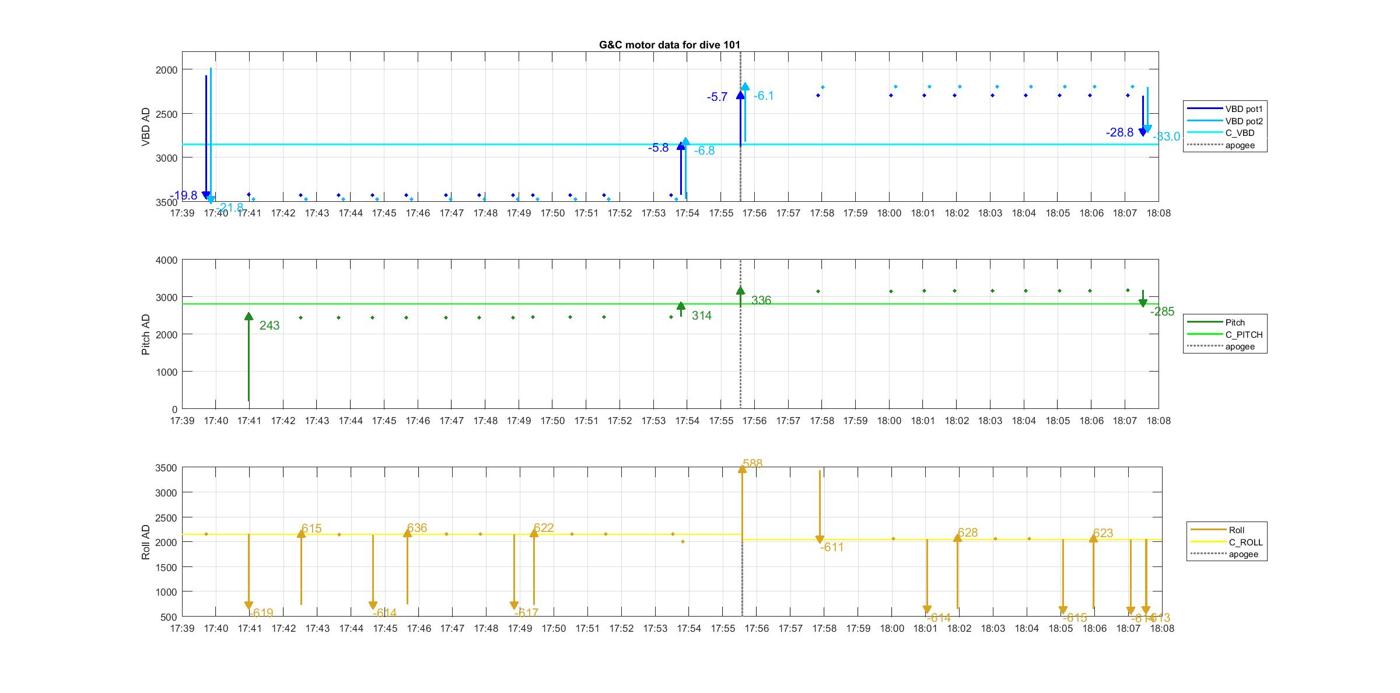The width and height of the screenshot is (1400, 693).
Task: Click the "-611" roll data label
Action: [833, 547]
